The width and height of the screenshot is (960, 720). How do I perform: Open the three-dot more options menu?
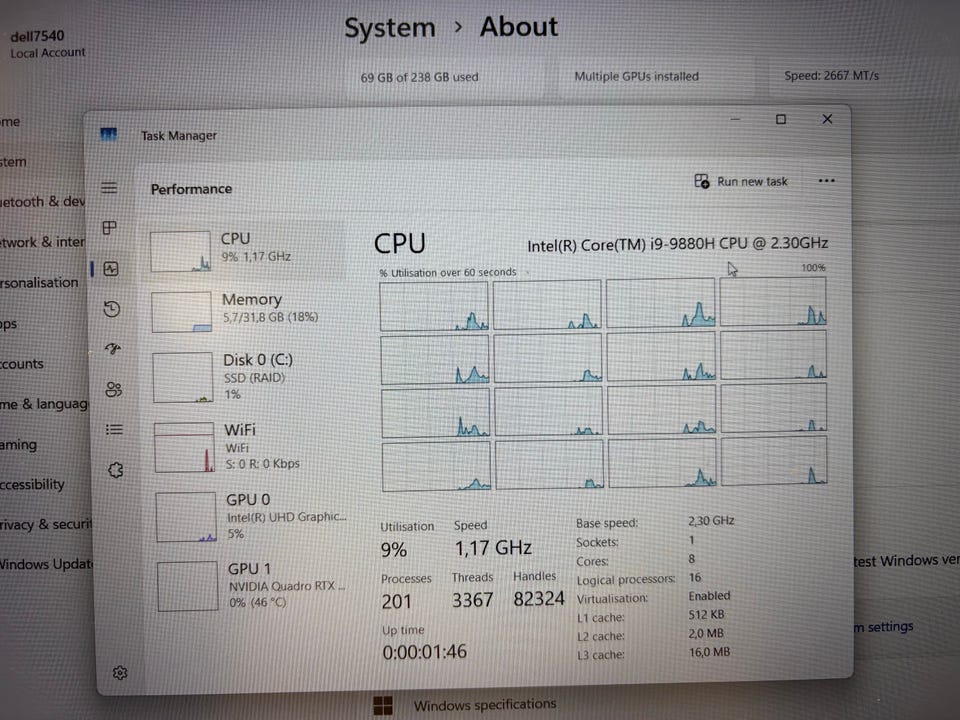[x=826, y=181]
